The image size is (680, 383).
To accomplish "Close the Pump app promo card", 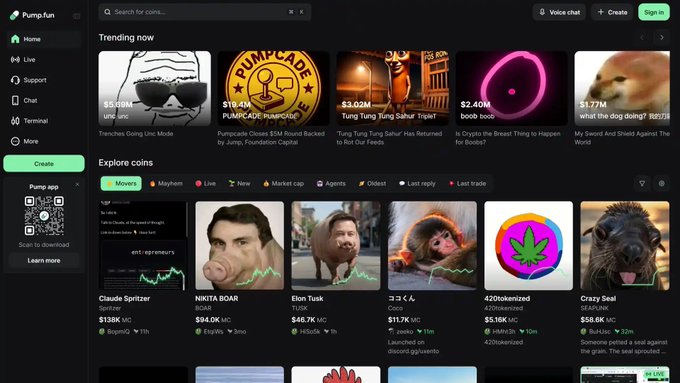I will click(77, 184).
